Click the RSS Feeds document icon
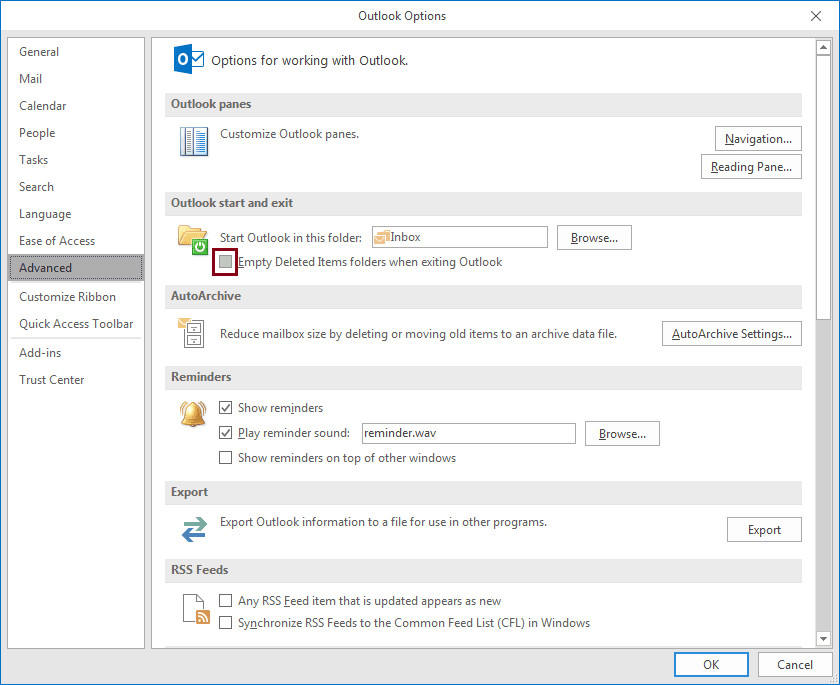 tap(196, 609)
